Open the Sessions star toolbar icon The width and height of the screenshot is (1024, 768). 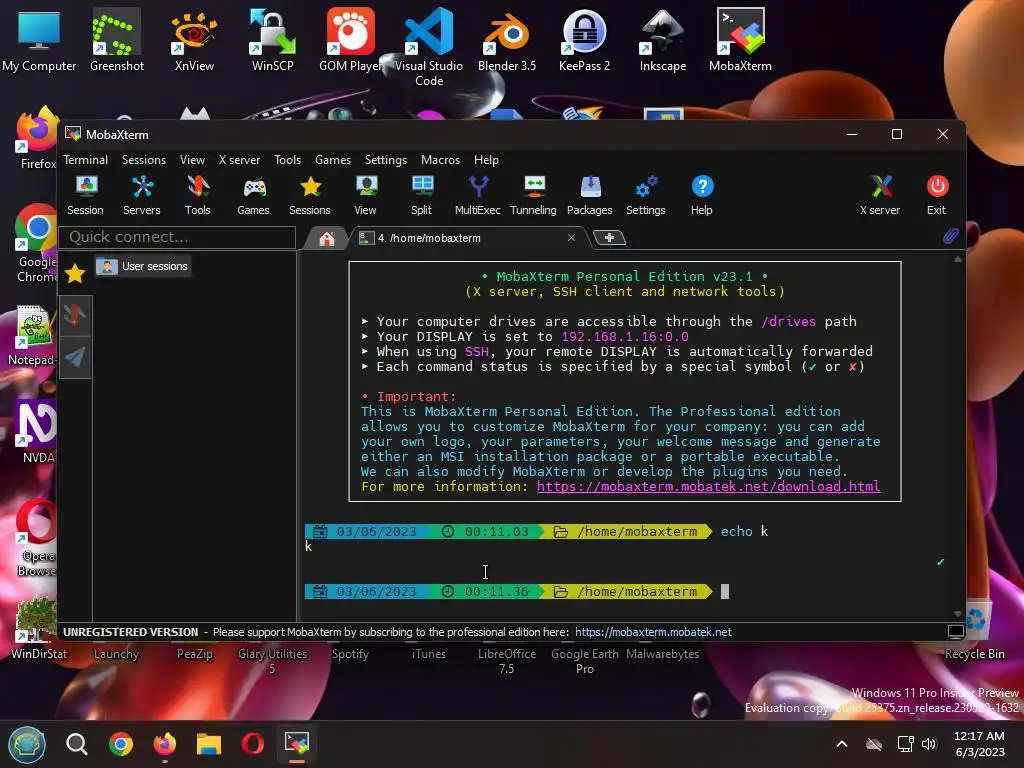(x=310, y=195)
